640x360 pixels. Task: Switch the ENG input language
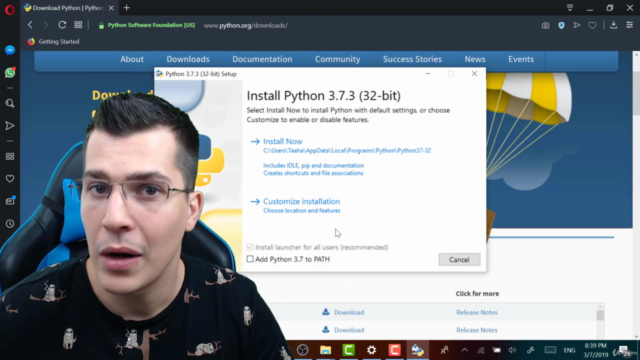pos(569,350)
